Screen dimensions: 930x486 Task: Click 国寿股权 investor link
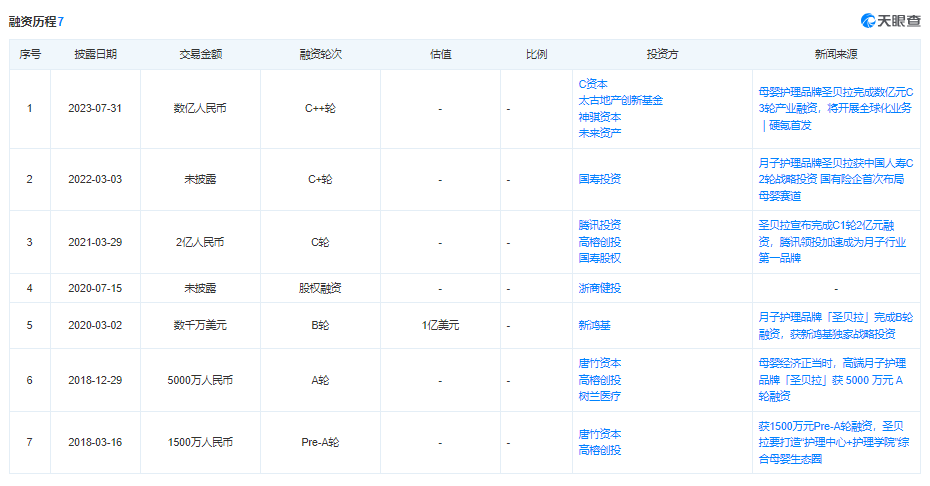599,257
